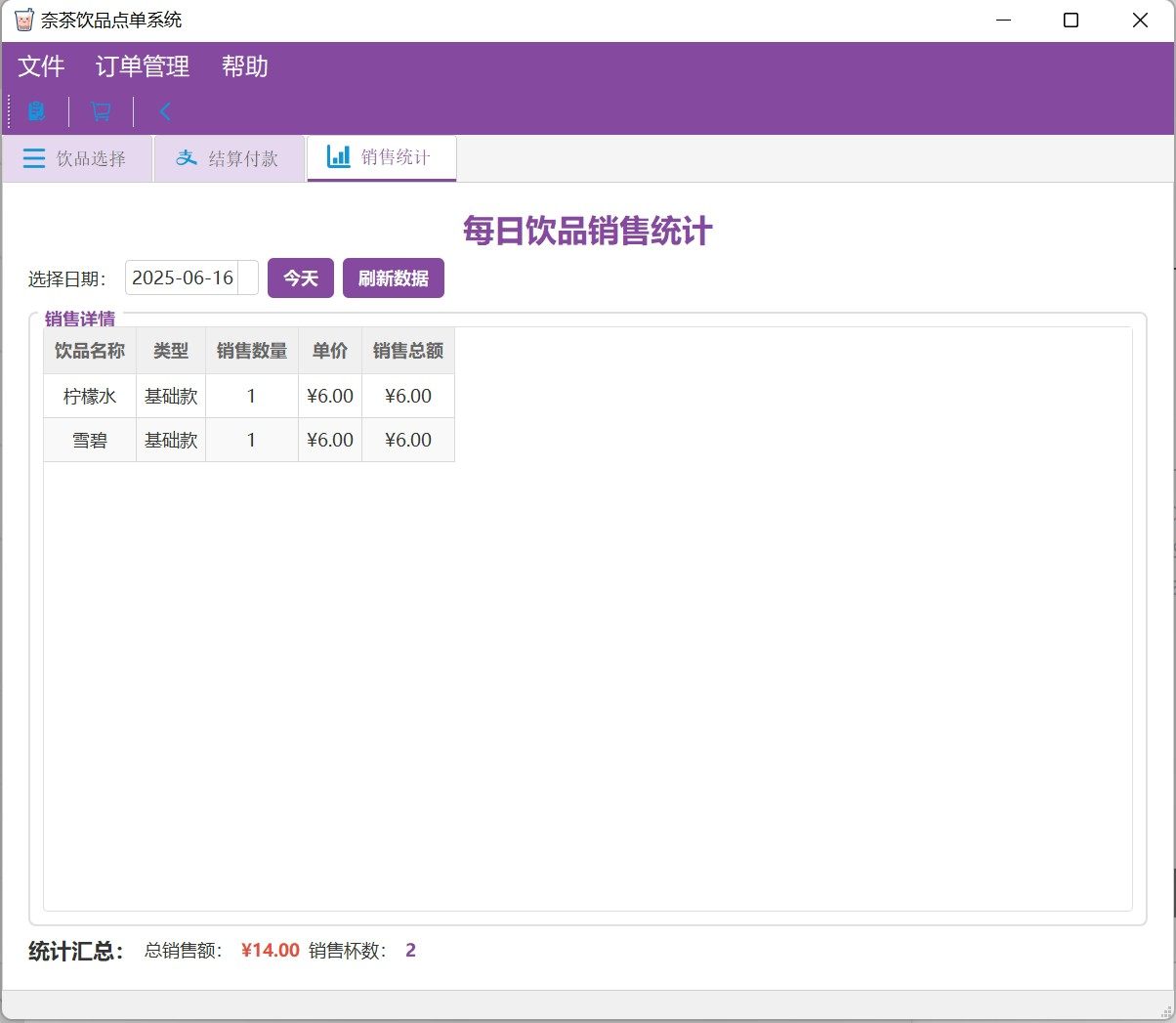This screenshot has height=1023, width=1176.
Task: Click the 销售总额 column header
Action: 407,351
